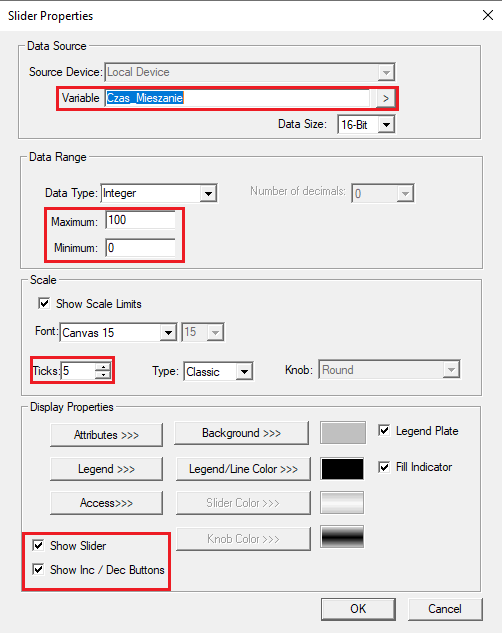Click the black legend color swatch
The width and height of the screenshot is (502, 633).
point(342,469)
